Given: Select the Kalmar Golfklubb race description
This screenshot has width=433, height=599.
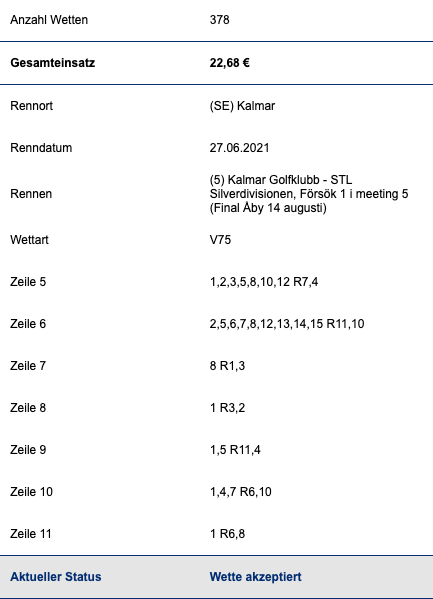Looking at the screenshot, I should tap(309, 194).
